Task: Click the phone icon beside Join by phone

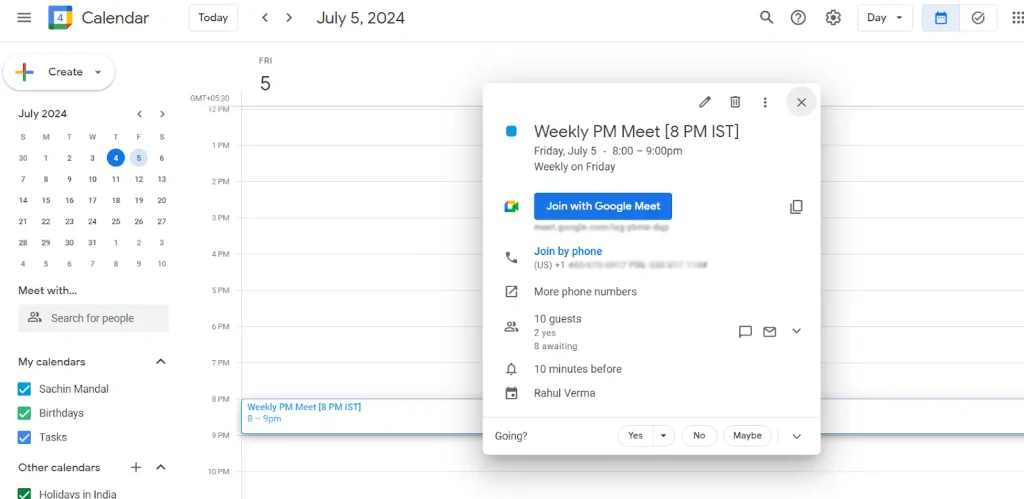Action: 511,257
